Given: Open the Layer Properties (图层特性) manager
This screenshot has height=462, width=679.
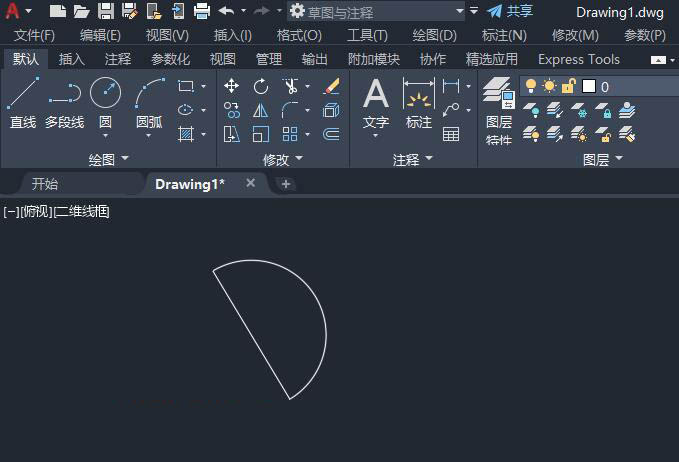Looking at the screenshot, I should click(x=498, y=110).
